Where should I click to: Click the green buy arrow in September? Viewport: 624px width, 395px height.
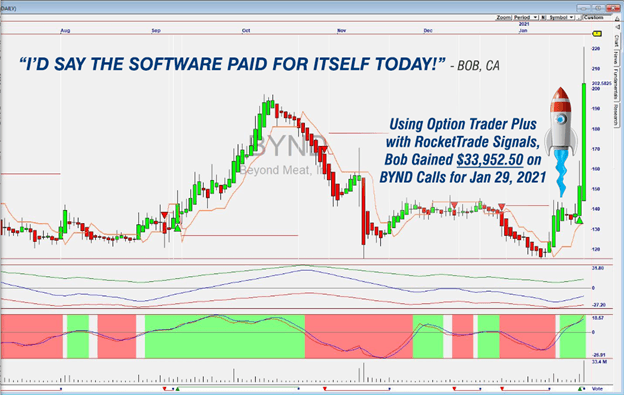(177, 228)
